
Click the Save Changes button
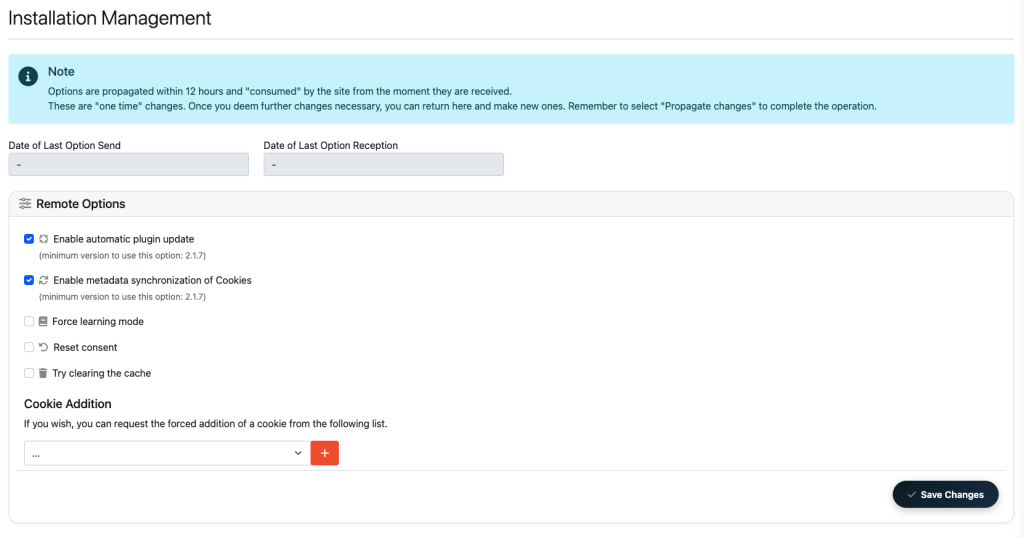(945, 495)
